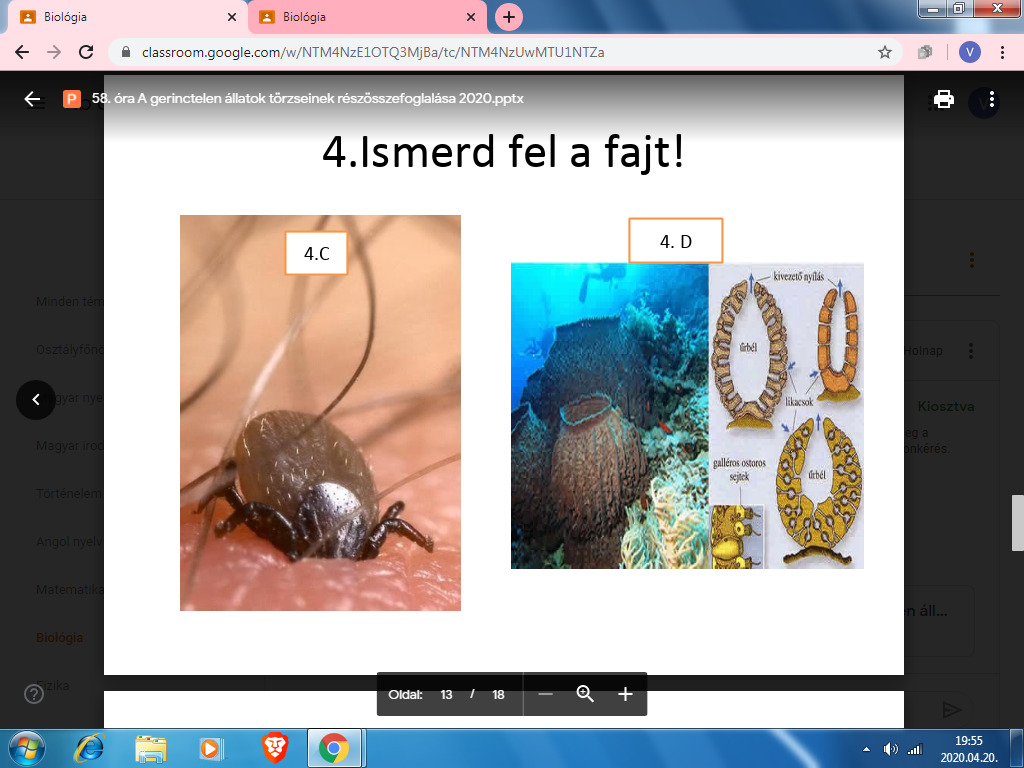
Task: Click the Chrome extensions icon near profile
Action: click(926, 52)
